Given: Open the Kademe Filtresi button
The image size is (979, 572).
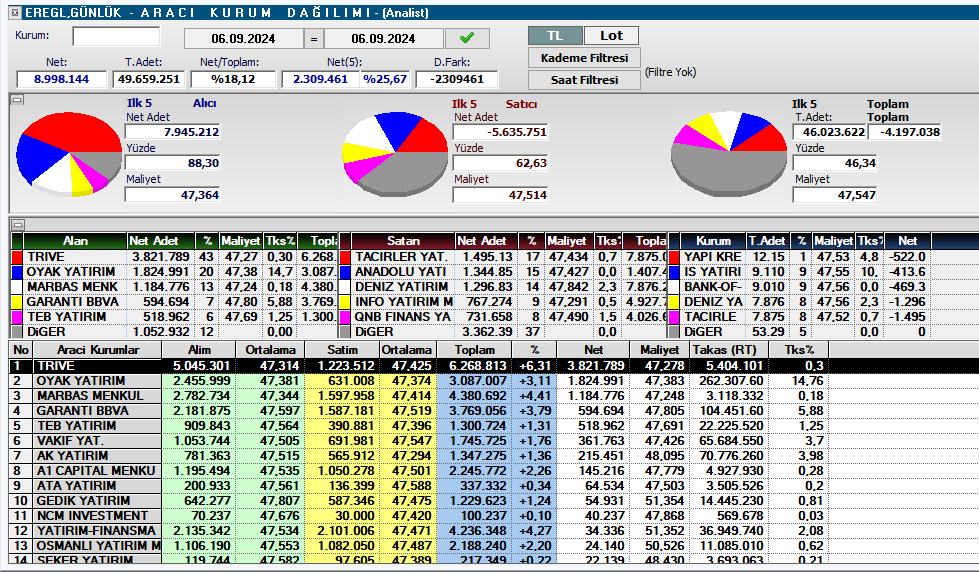Looking at the screenshot, I should click(x=584, y=58).
